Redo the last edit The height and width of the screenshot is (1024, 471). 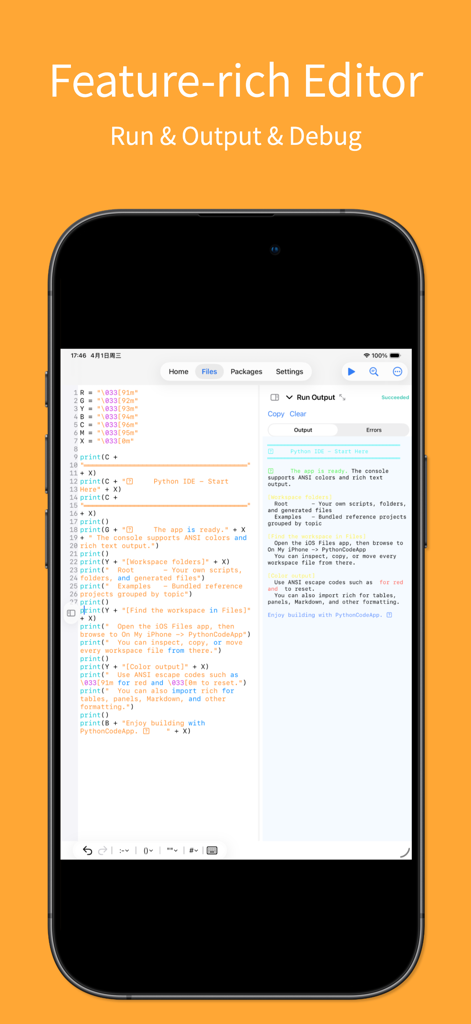click(103, 850)
